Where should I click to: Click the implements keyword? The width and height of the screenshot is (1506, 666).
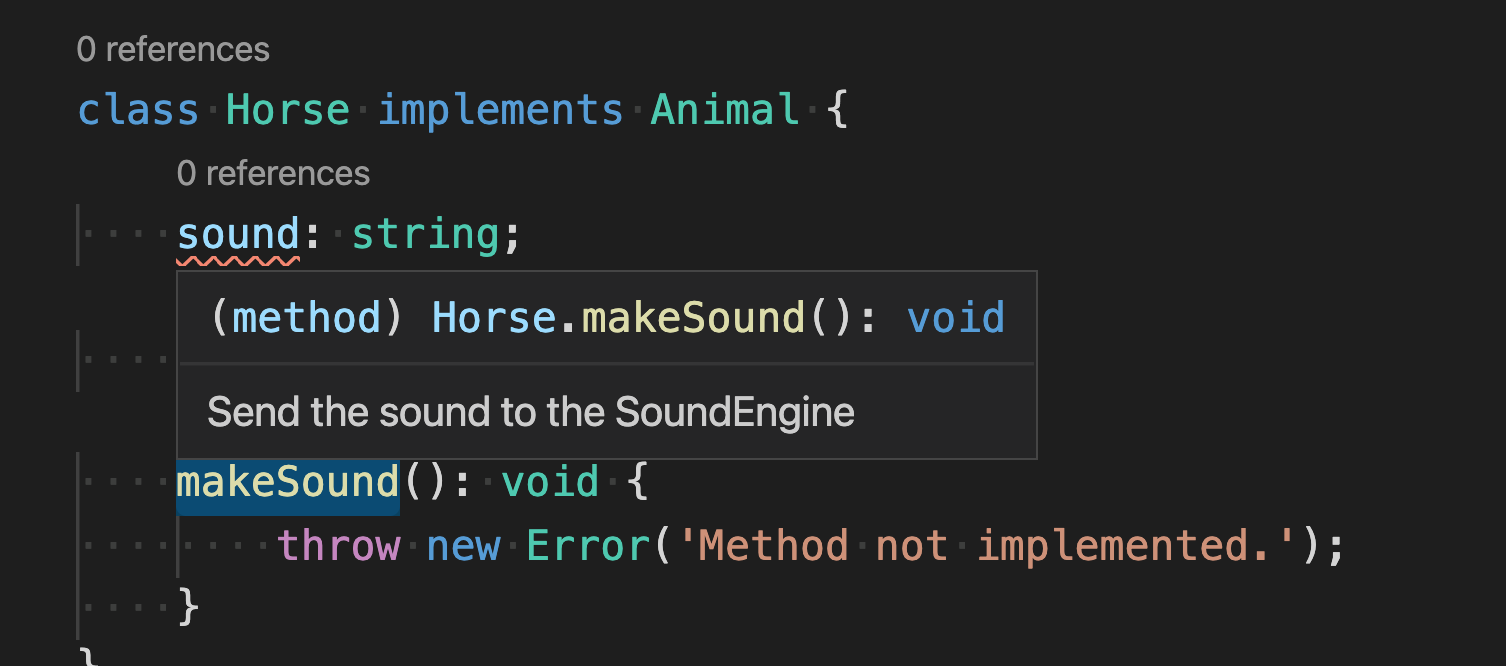click(499, 110)
